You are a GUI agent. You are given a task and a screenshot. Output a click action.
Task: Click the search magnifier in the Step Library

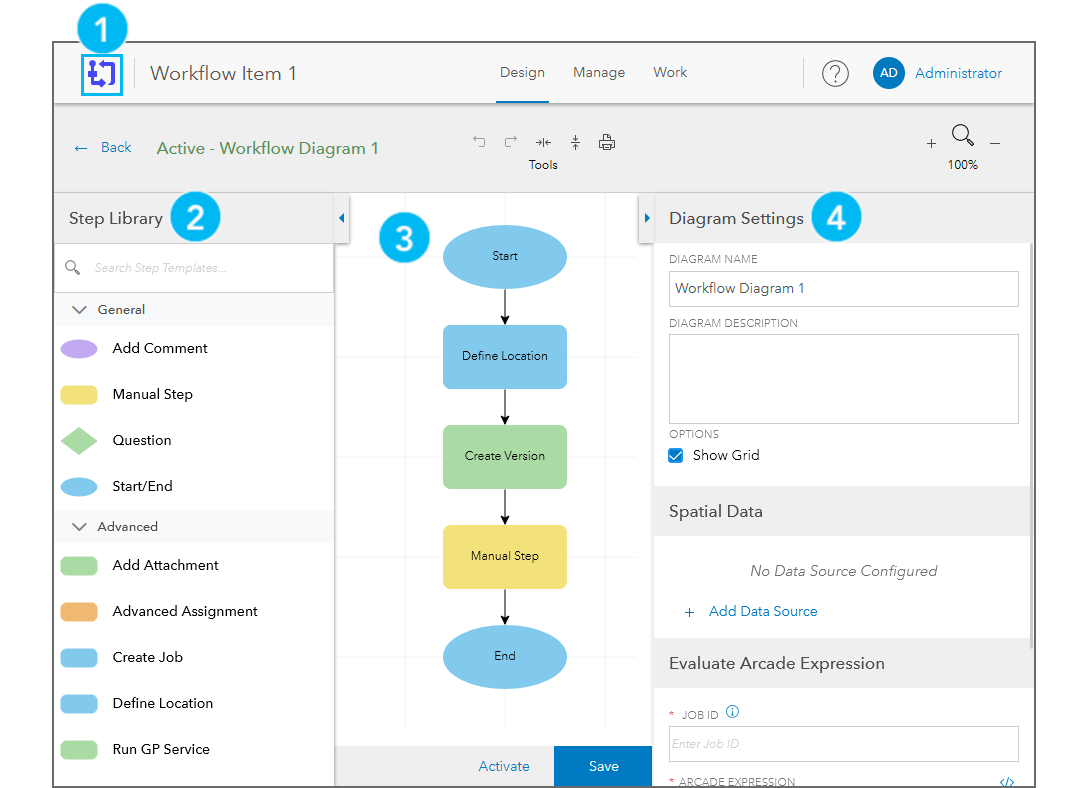(x=71, y=267)
